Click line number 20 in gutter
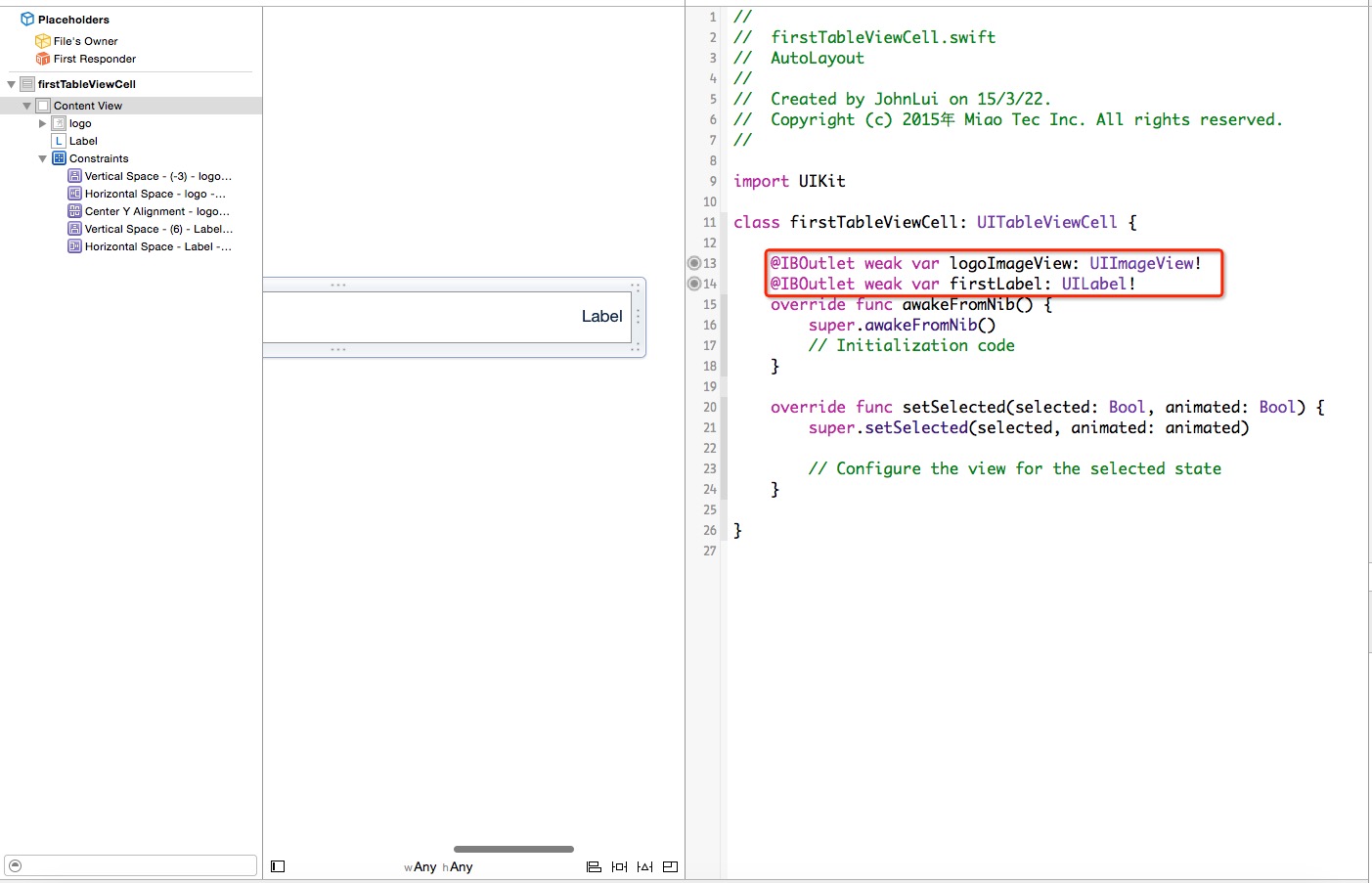Viewport: 1372px width, 883px height. (x=709, y=407)
